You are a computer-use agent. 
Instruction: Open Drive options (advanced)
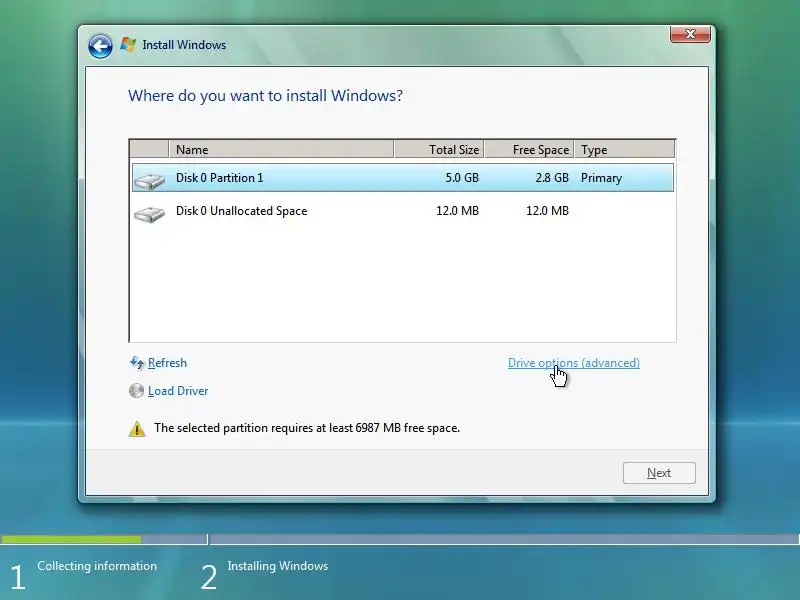coord(573,363)
